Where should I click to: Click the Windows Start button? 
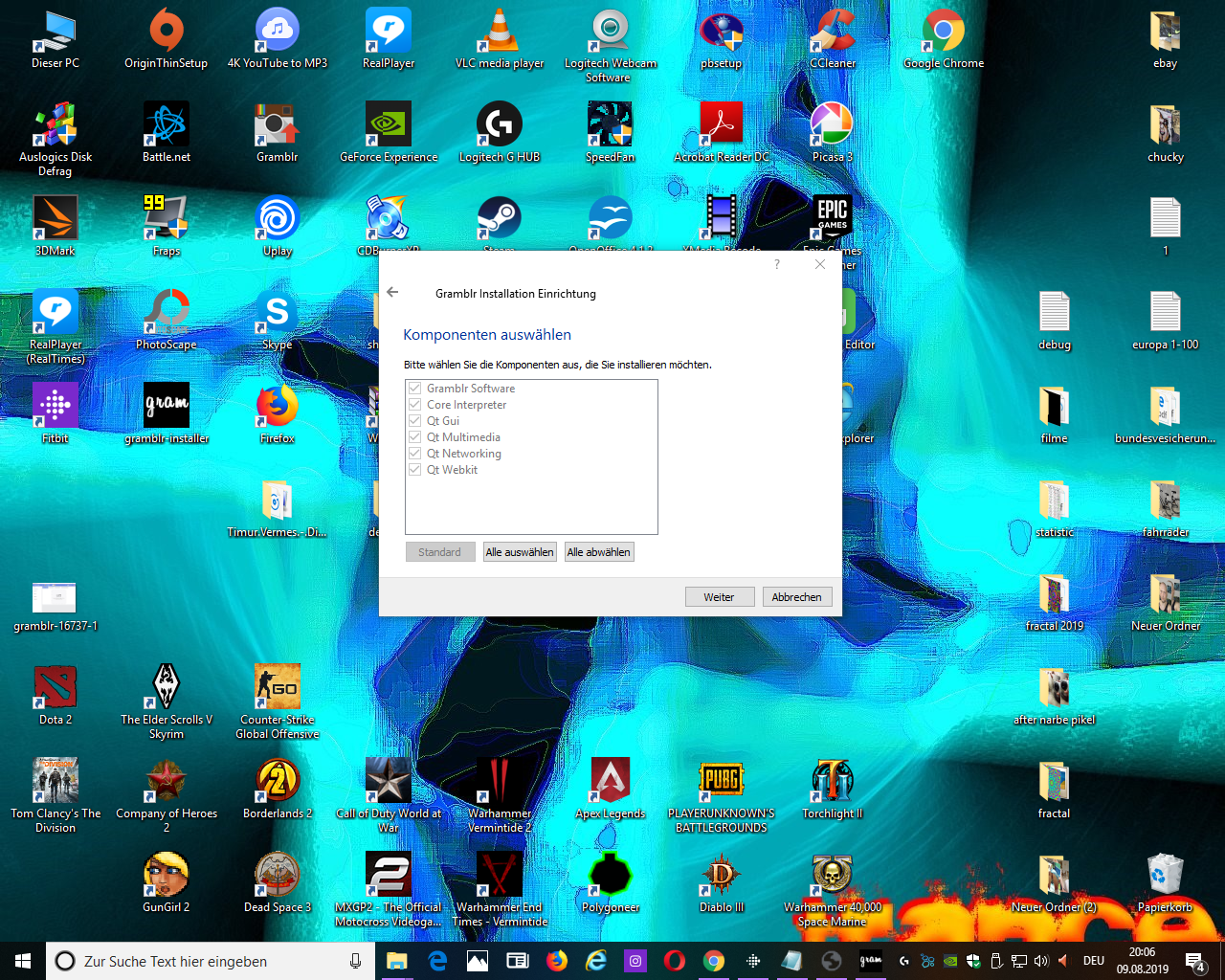point(23,961)
